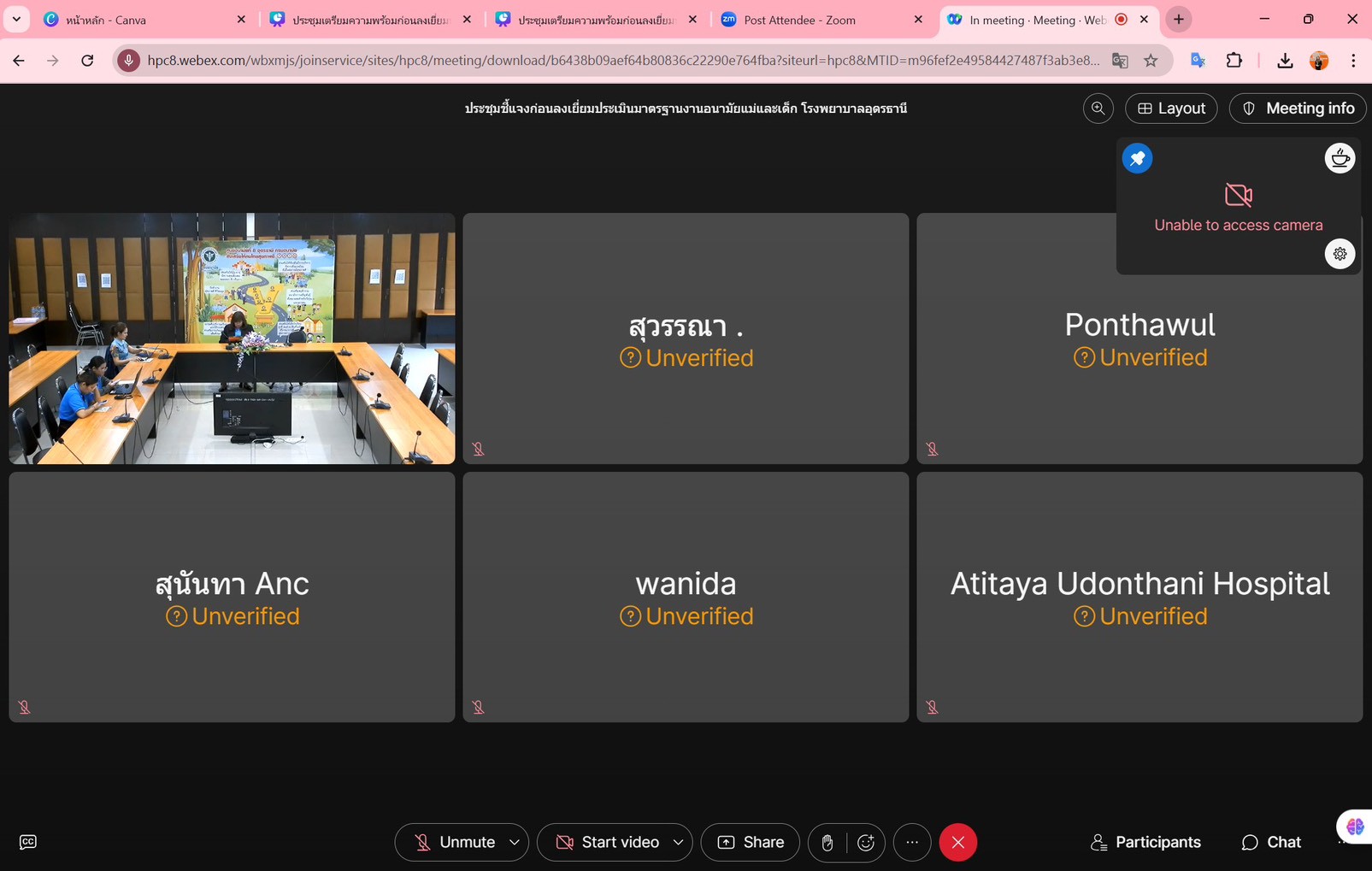Unmute the microphone
The width and height of the screenshot is (1372, 871).
click(x=454, y=842)
